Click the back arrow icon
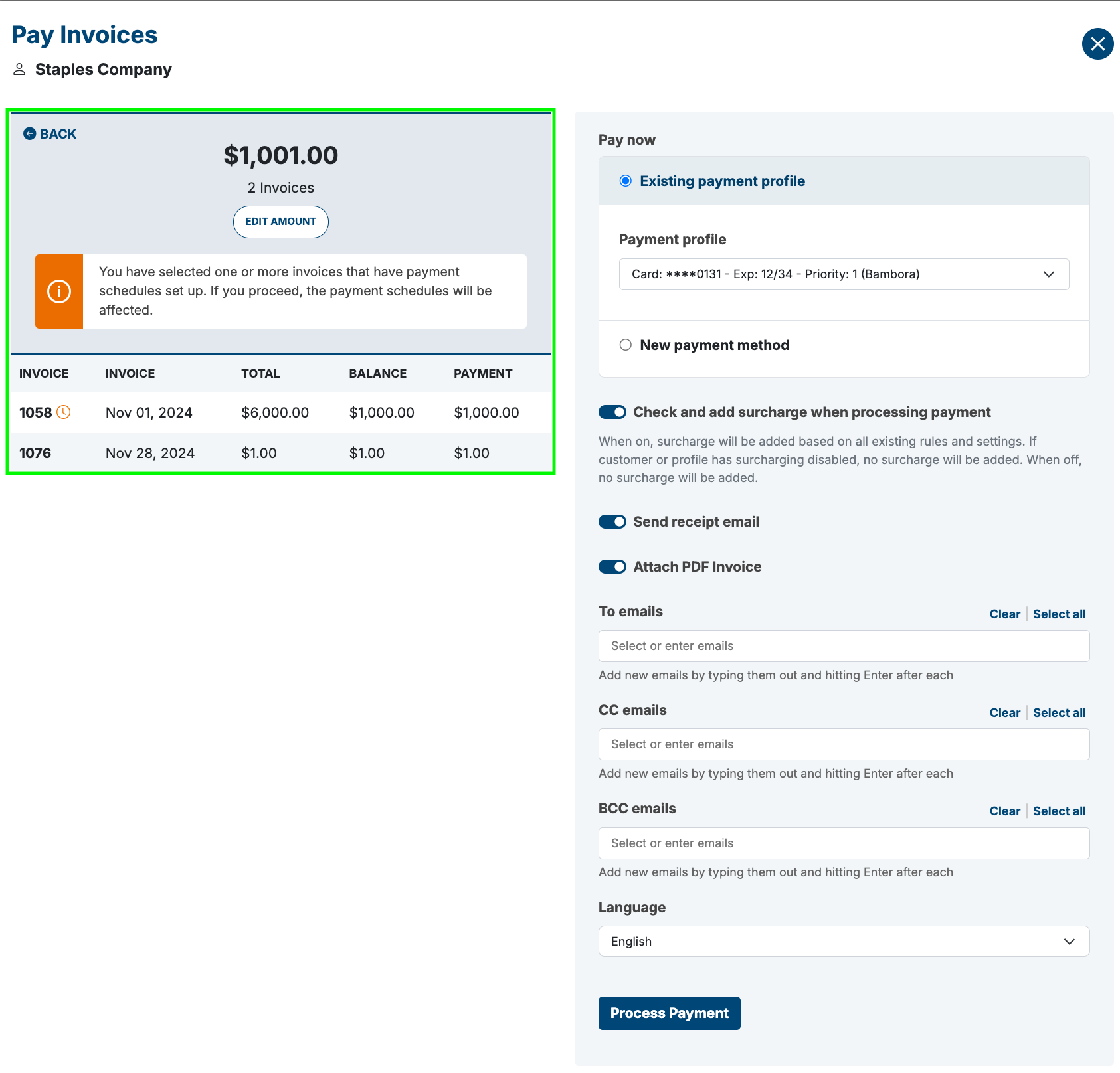This screenshot has width=1120, height=1073. 30,134
